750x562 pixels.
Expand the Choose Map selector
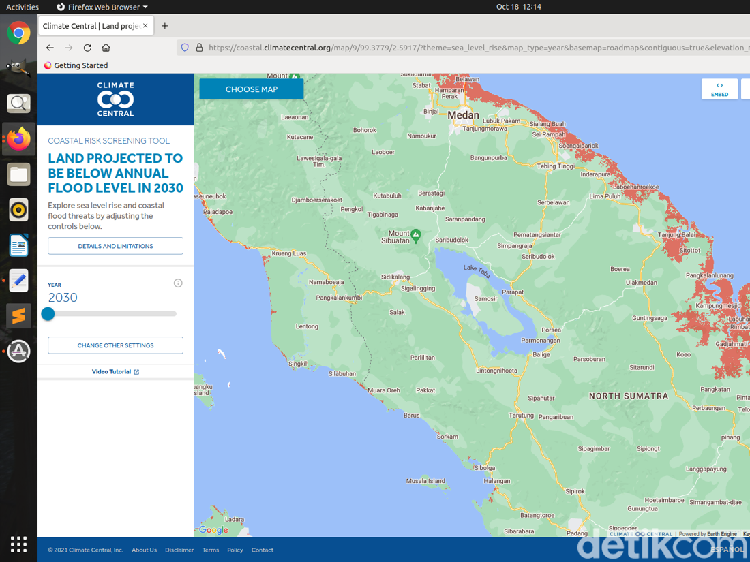coord(251,89)
